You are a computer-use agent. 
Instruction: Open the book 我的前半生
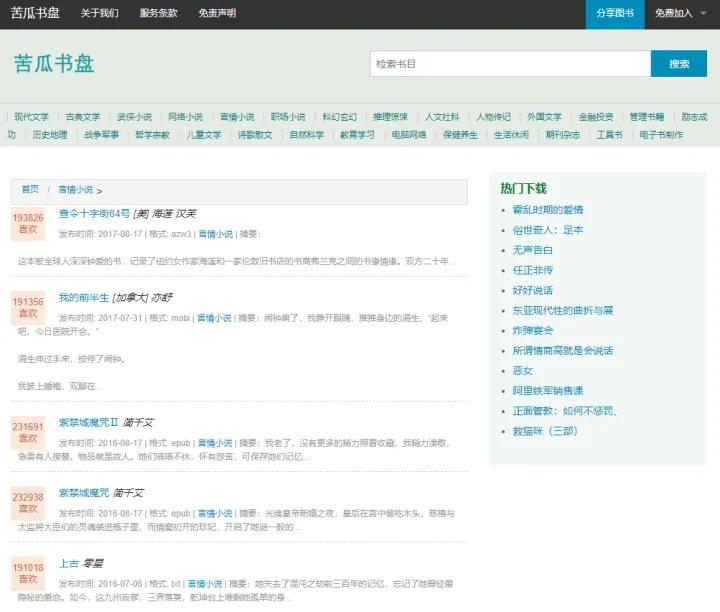pos(84,298)
